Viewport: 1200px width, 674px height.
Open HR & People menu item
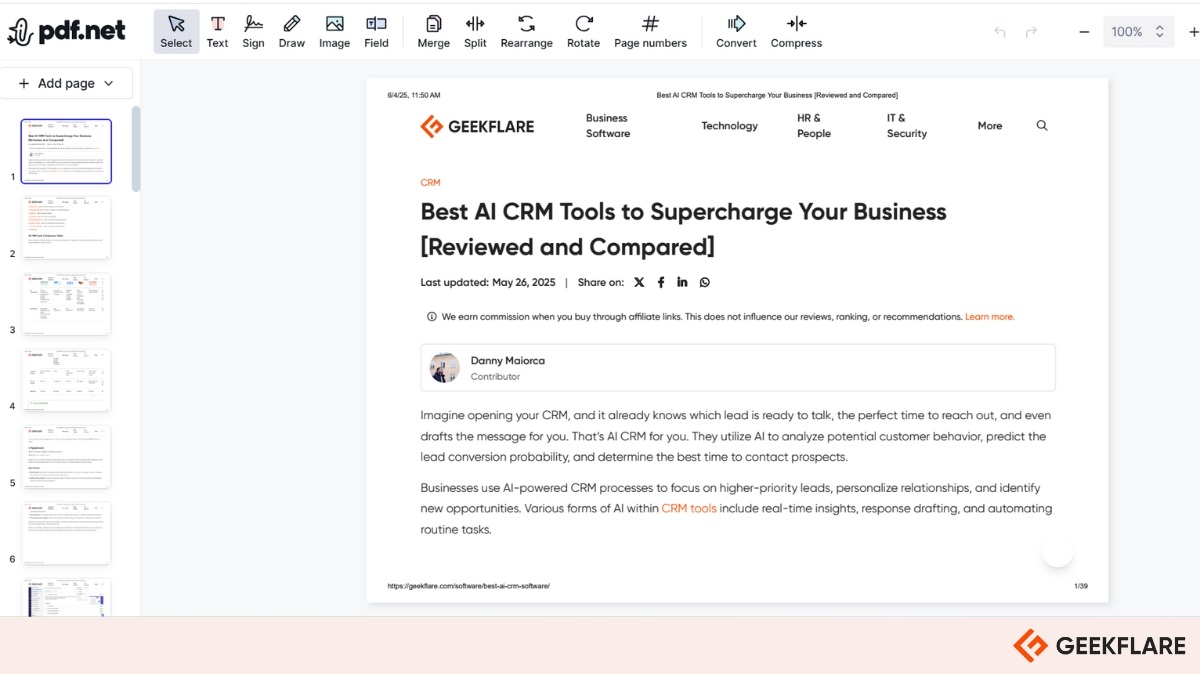click(x=814, y=126)
